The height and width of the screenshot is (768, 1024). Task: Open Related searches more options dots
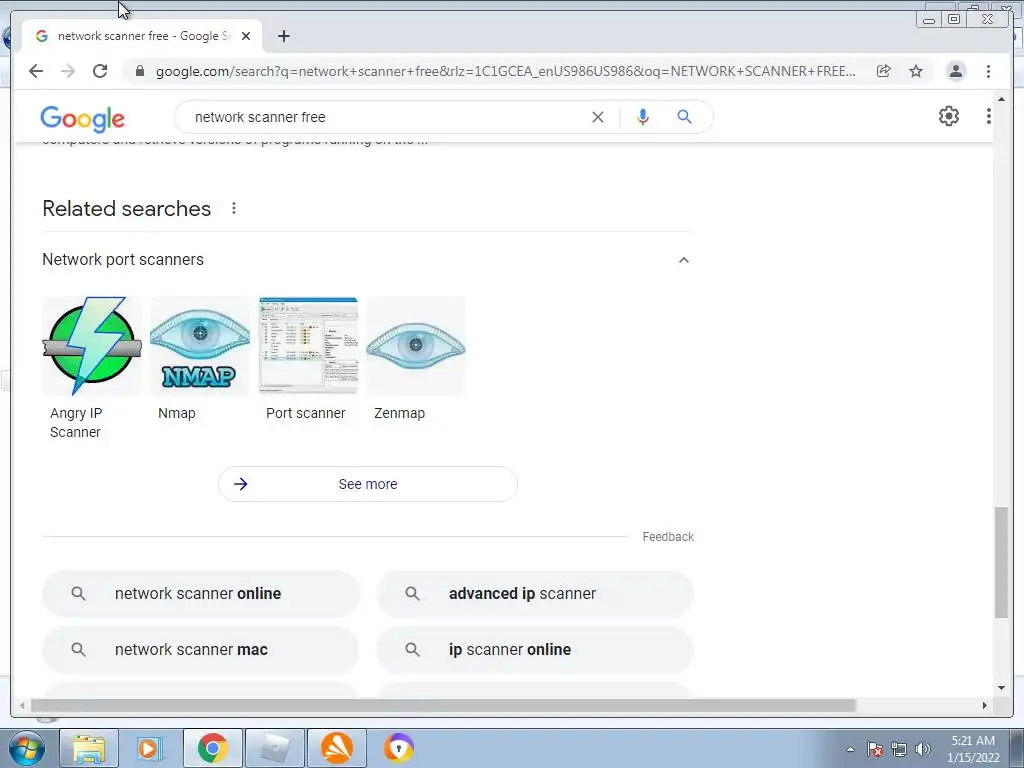[x=234, y=208]
